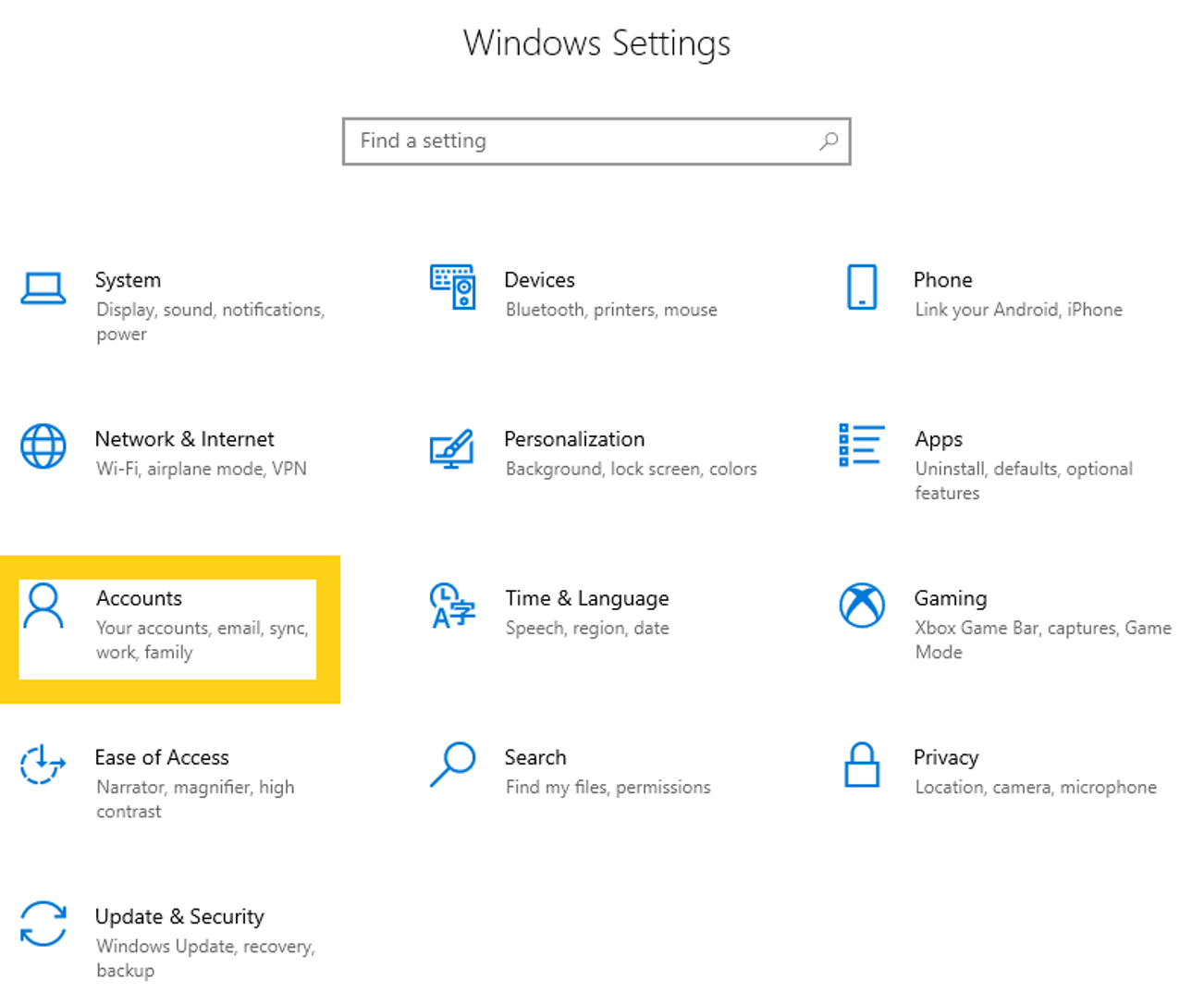Image resolution: width=1204 pixels, height=1004 pixels.
Task: Click "Display, sound, notifications, power" text
Action: [x=211, y=322]
